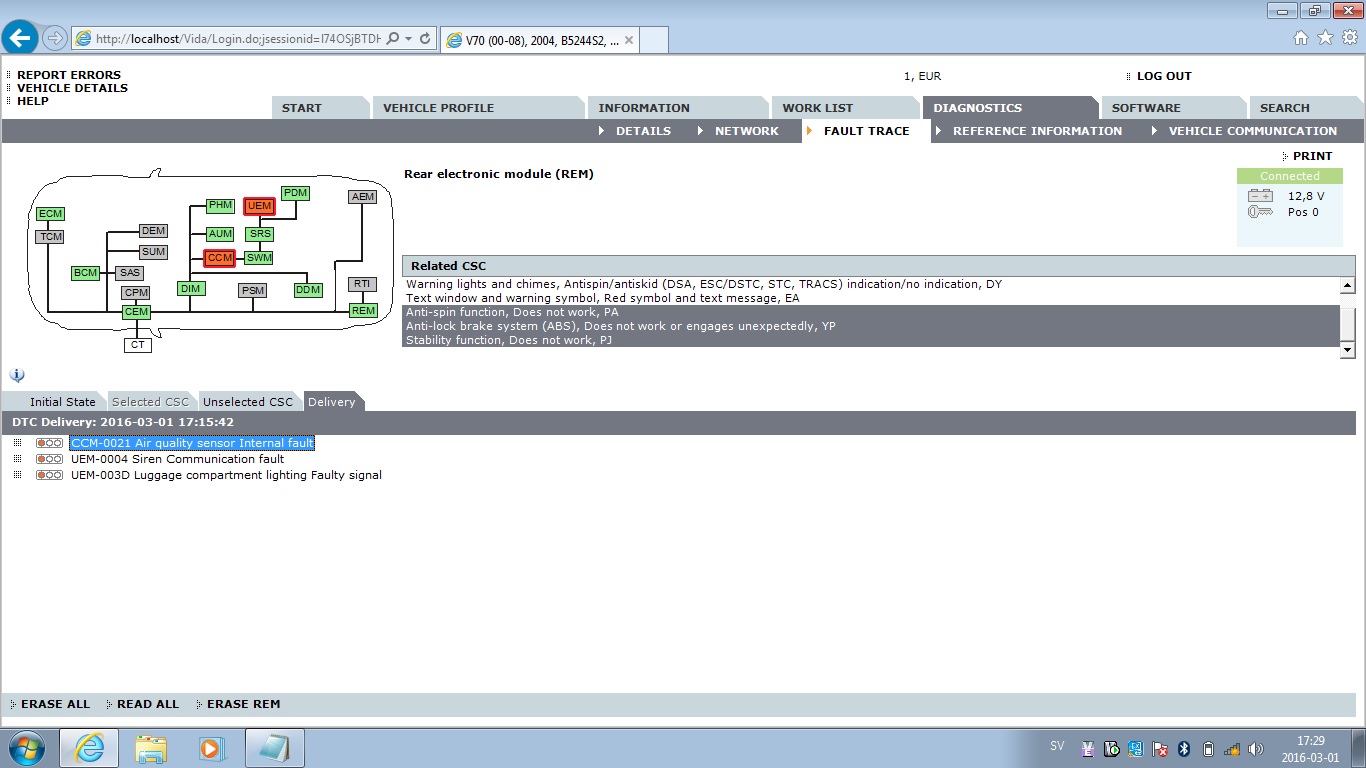Click the UEM module in network diagram
This screenshot has height=768, width=1366.
[x=259, y=206]
